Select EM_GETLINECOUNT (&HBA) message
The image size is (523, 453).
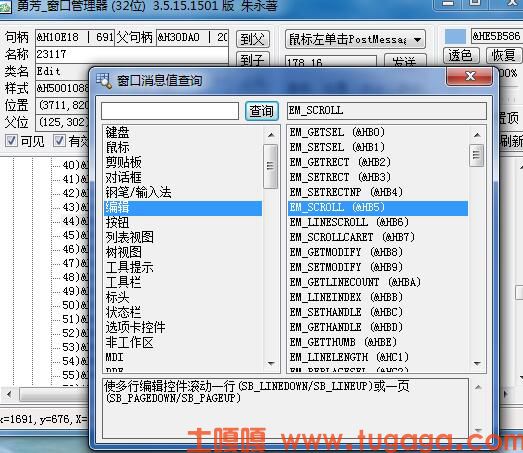pos(378,283)
